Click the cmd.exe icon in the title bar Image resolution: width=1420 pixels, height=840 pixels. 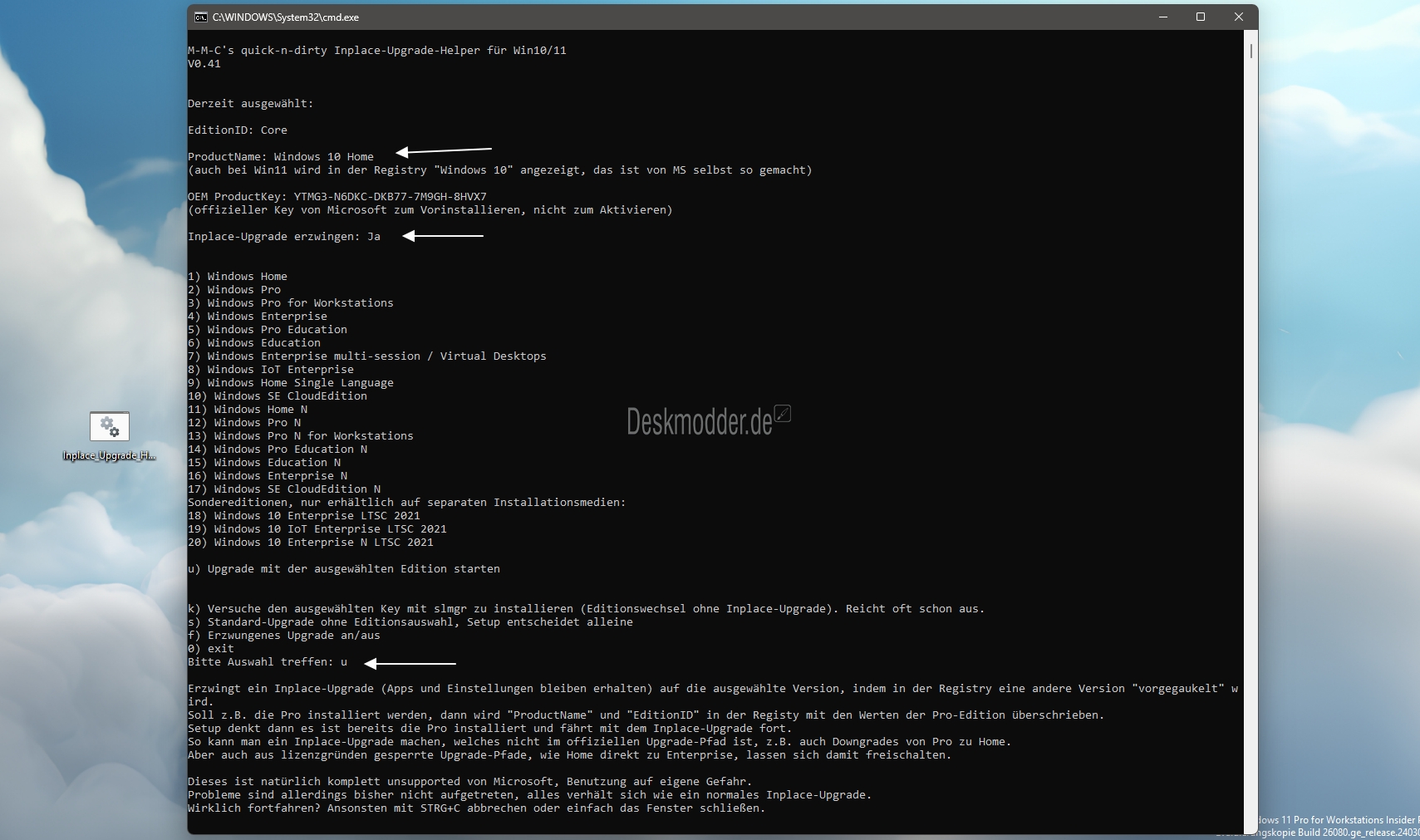pos(201,17)
